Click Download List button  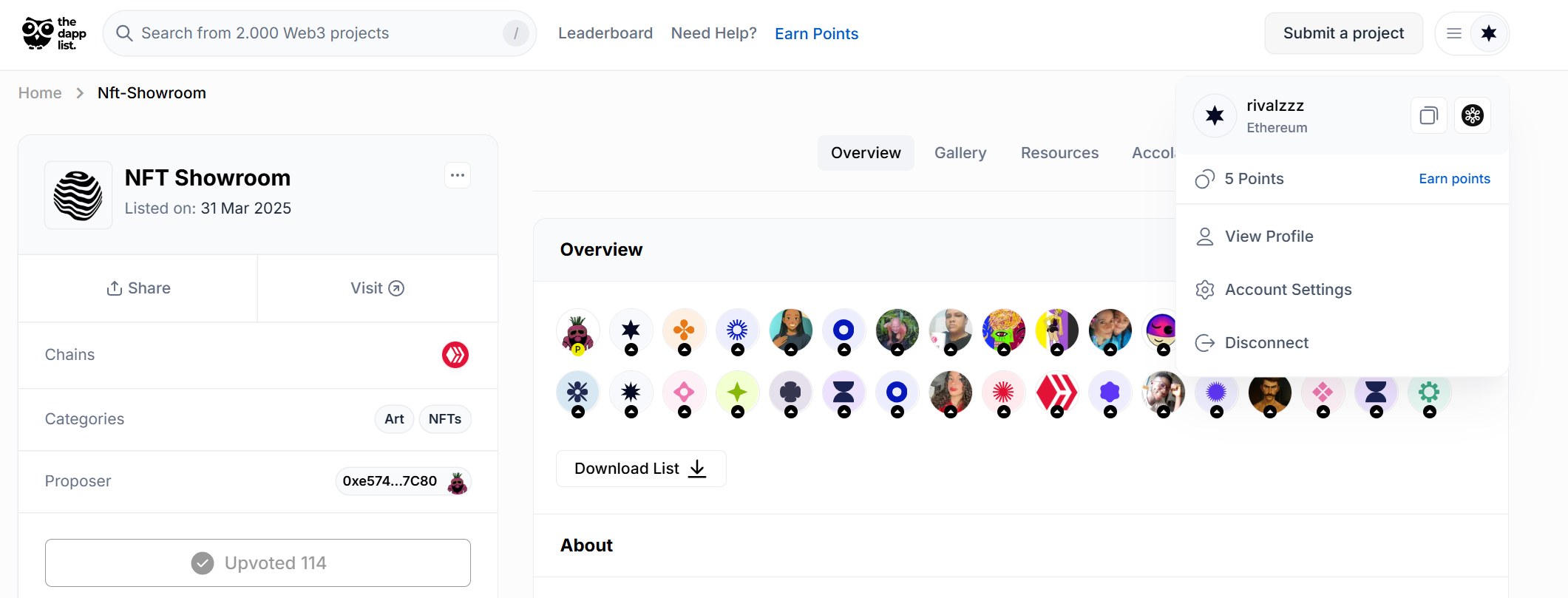(641, 469)
